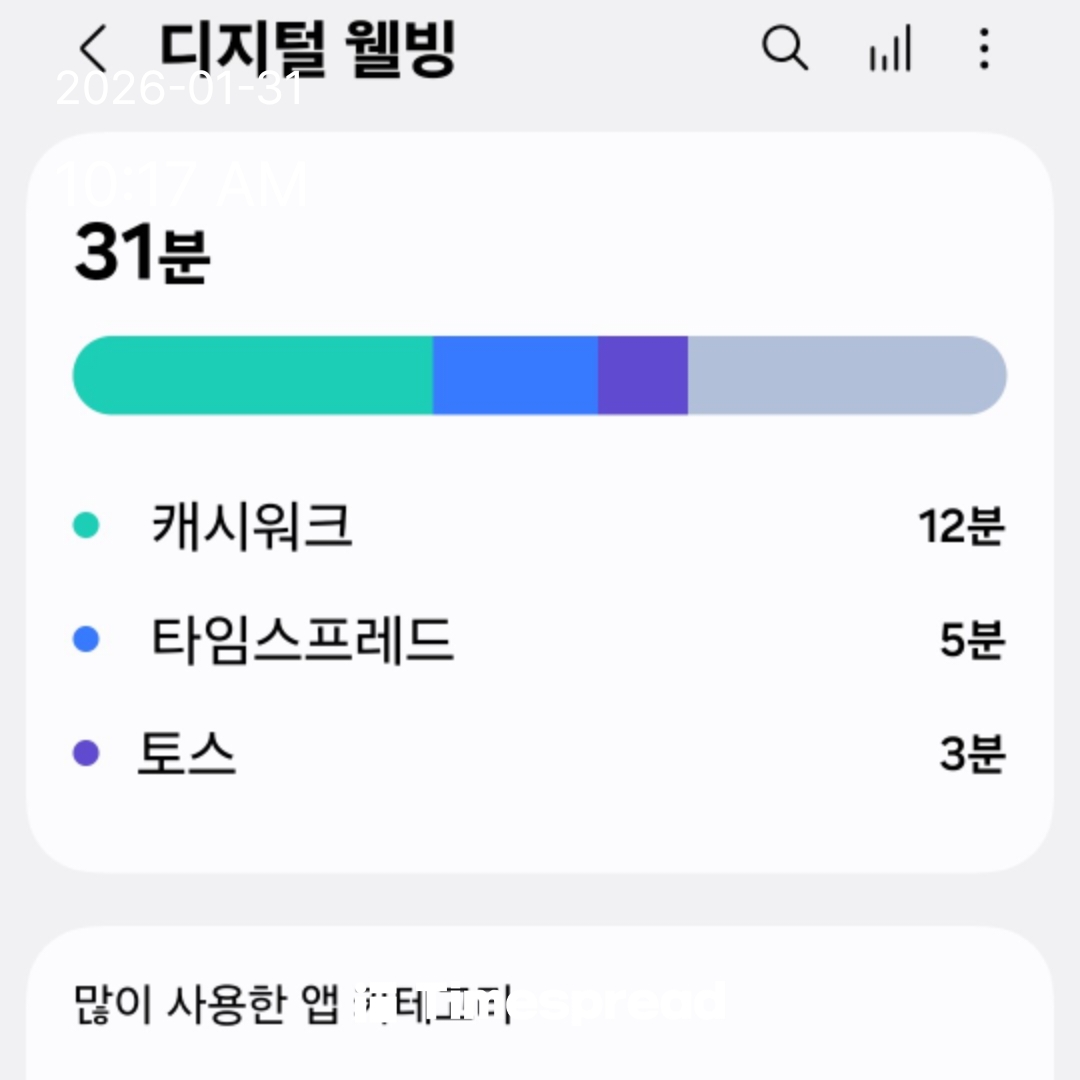Open the 타임스프레드 app usage entry
This screenshot has width=1080, height=1080.
pos(302,639)
